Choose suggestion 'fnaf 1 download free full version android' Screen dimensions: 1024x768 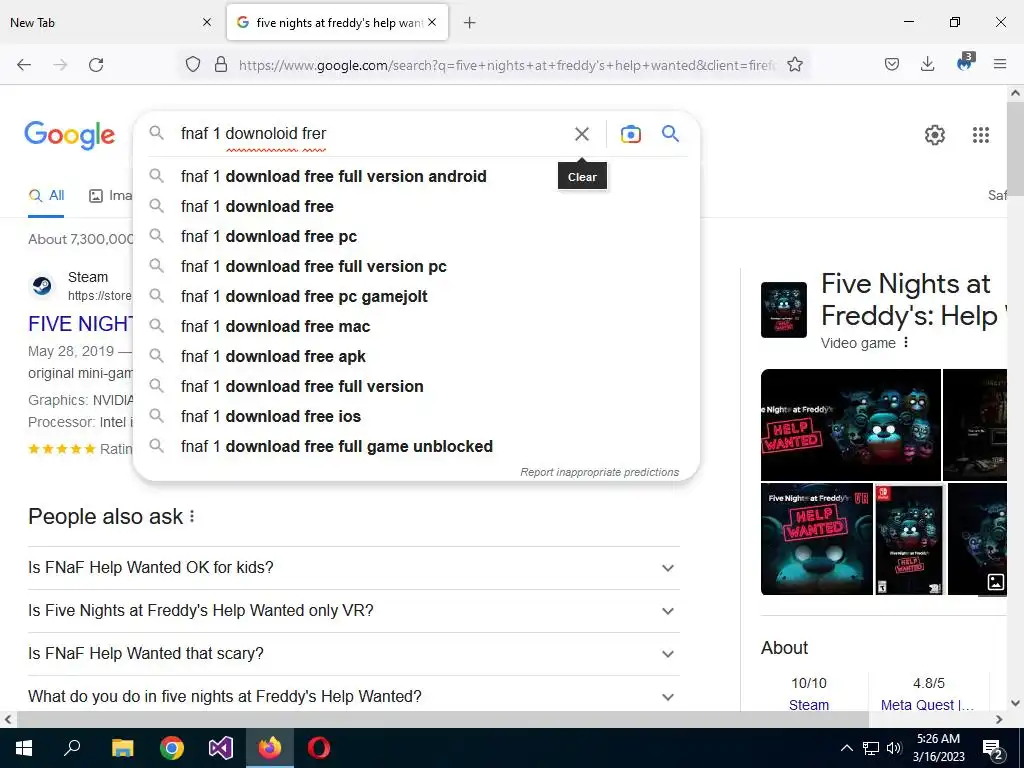(416, 176)
